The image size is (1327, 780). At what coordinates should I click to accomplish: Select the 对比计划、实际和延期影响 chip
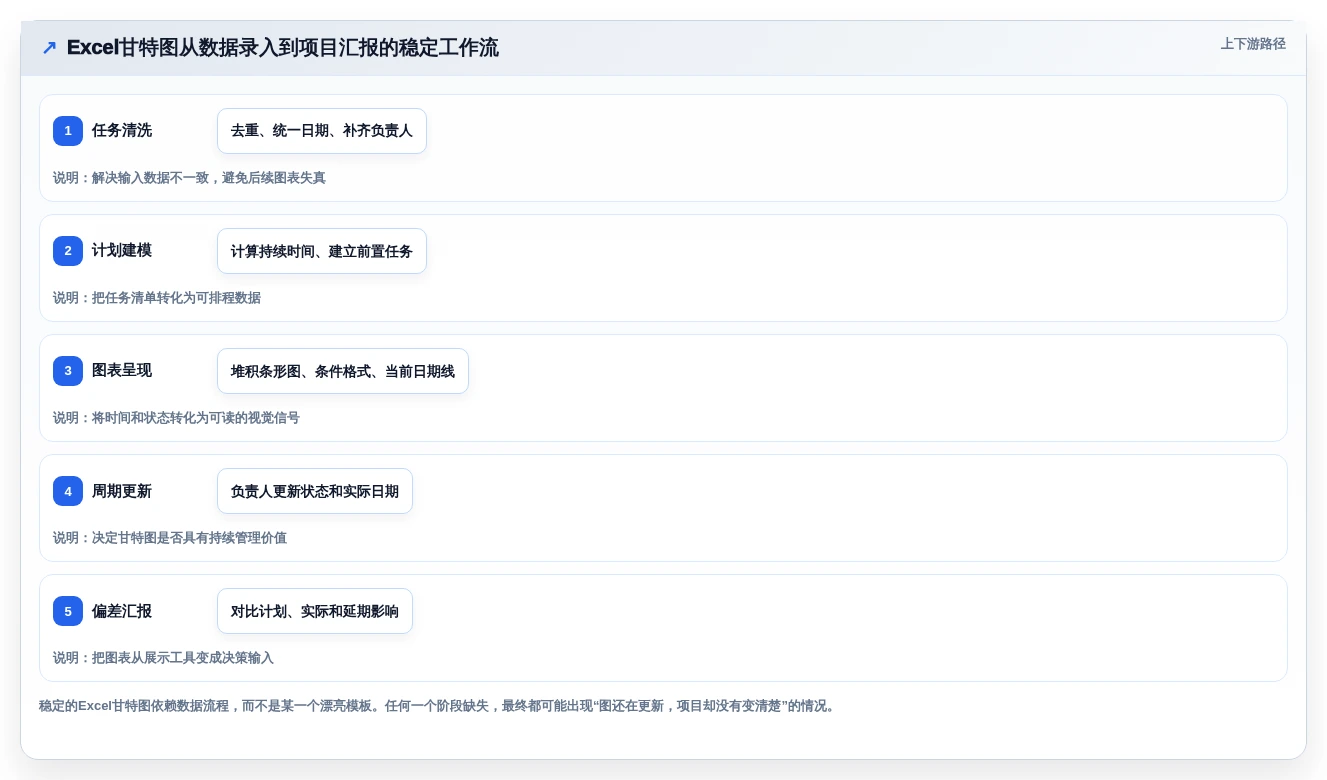click(x=315, y=611)
